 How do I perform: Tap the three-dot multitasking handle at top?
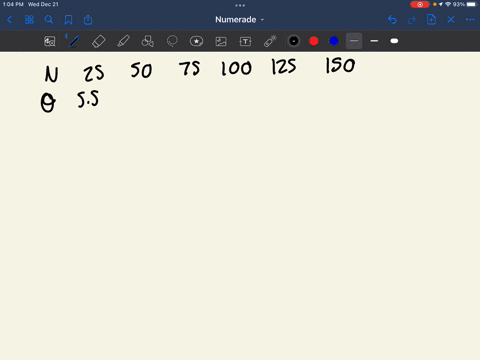point(240,5)
